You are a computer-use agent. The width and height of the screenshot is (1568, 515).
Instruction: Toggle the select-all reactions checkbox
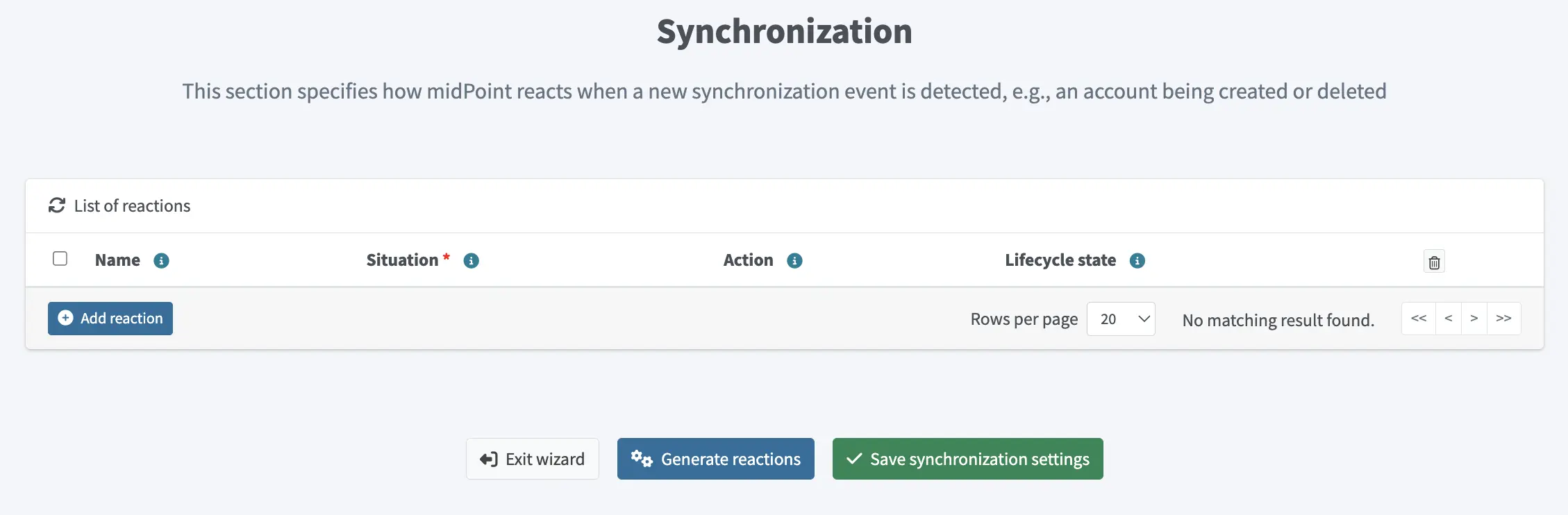pyautogui.click(x=60, y=258)
